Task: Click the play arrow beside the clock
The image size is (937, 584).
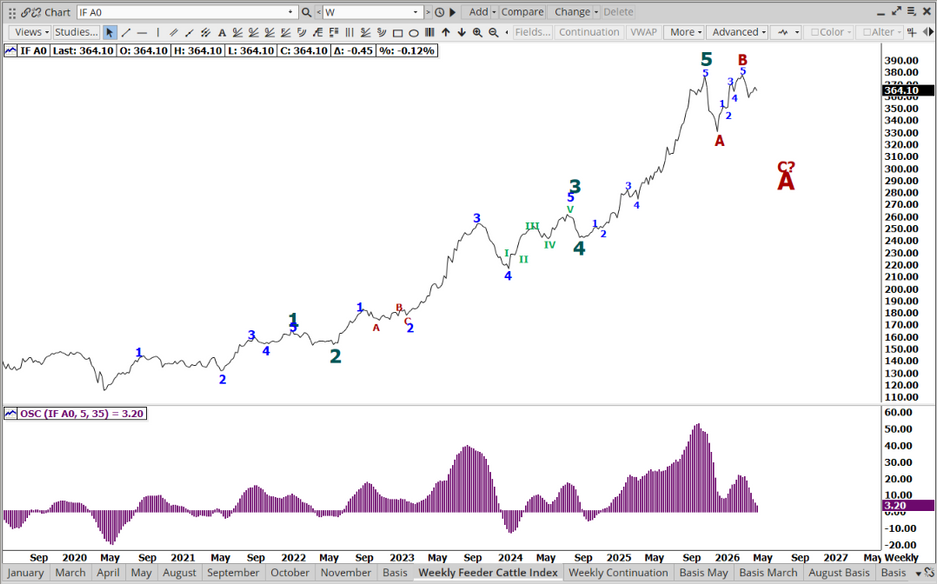Action: [452, 12]
